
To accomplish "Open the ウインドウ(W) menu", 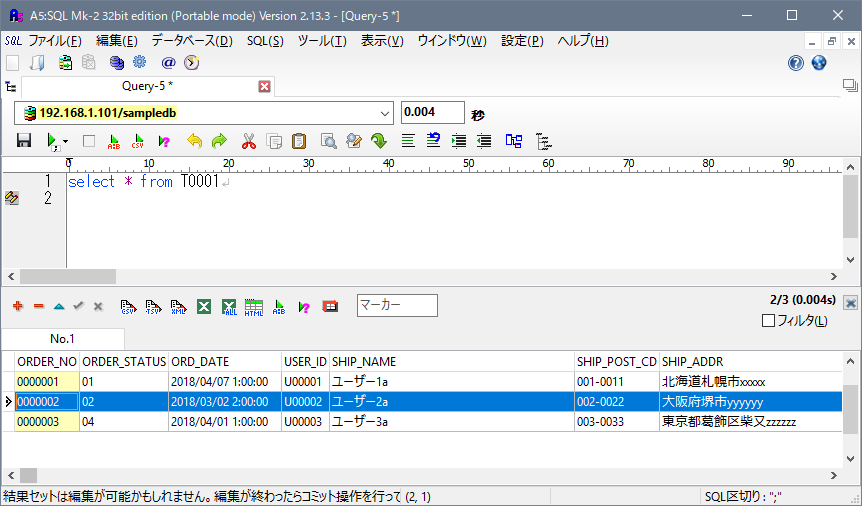I will click(452, 41).
